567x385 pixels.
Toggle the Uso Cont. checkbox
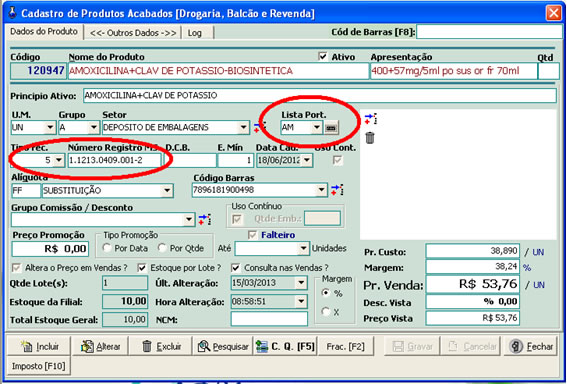point(337,160)
